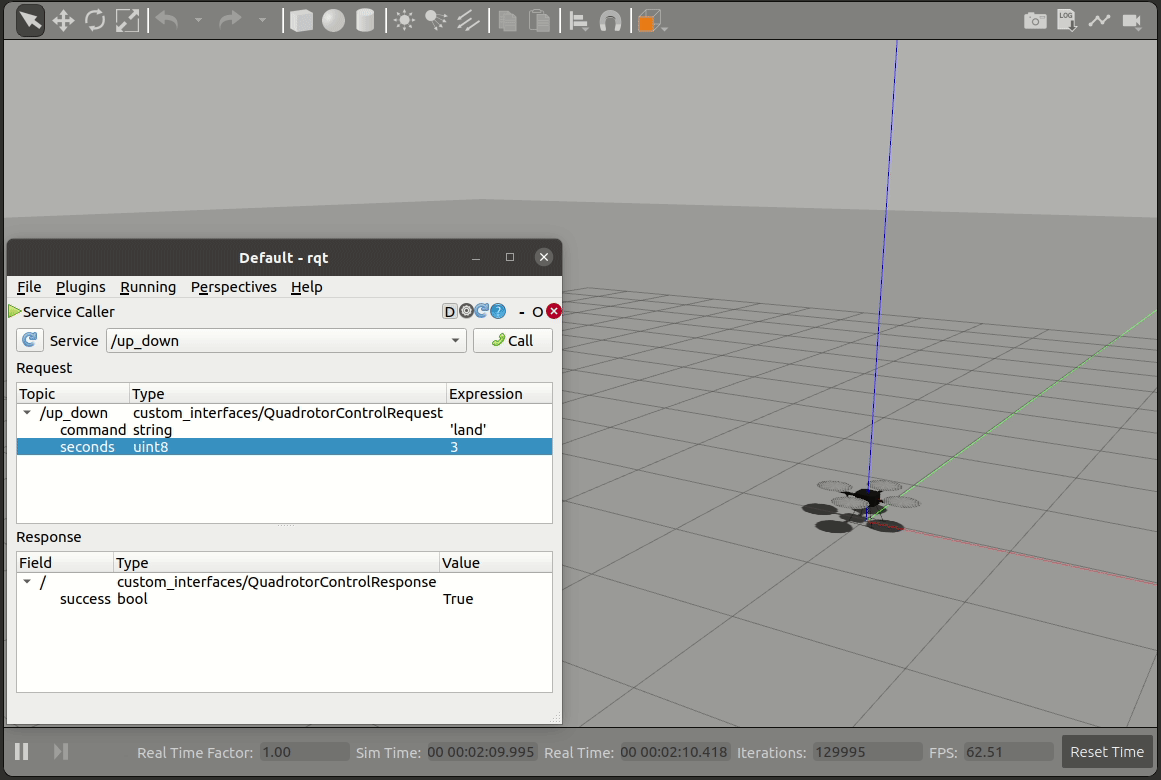Click the Paste icon in Gazebo toolbar
Screen dimensions: 1161x780
coord(540,21)
